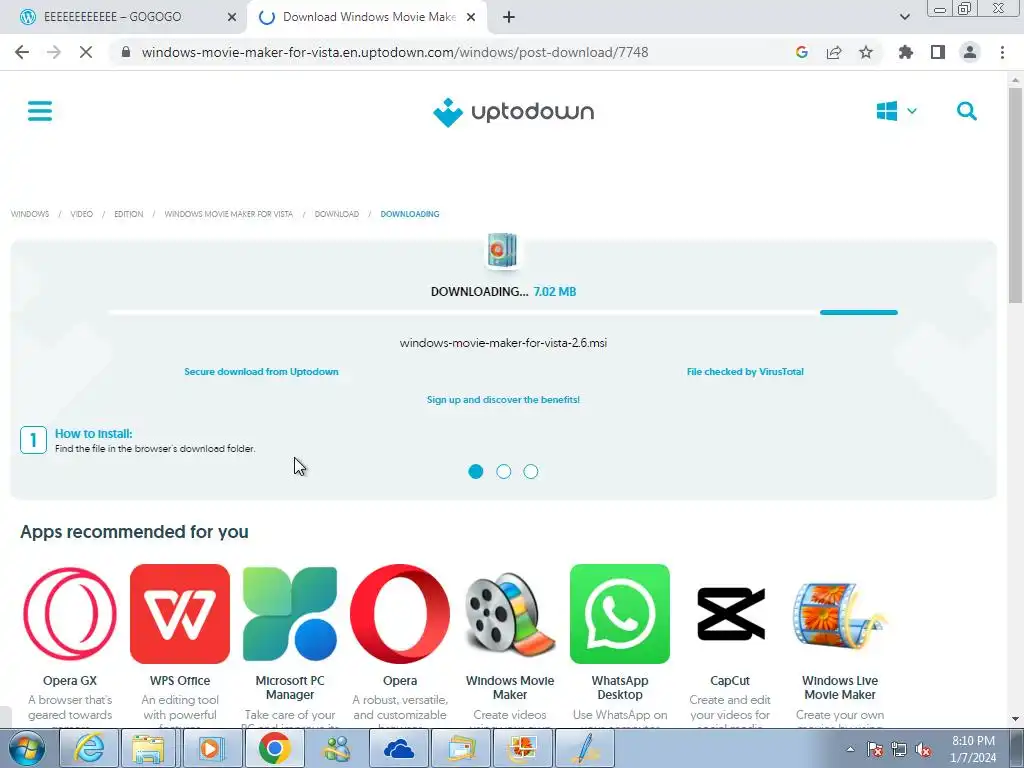
Task: Open File checked by VirusTotal link
Action: pyautogui.click(x=745, y=372)
